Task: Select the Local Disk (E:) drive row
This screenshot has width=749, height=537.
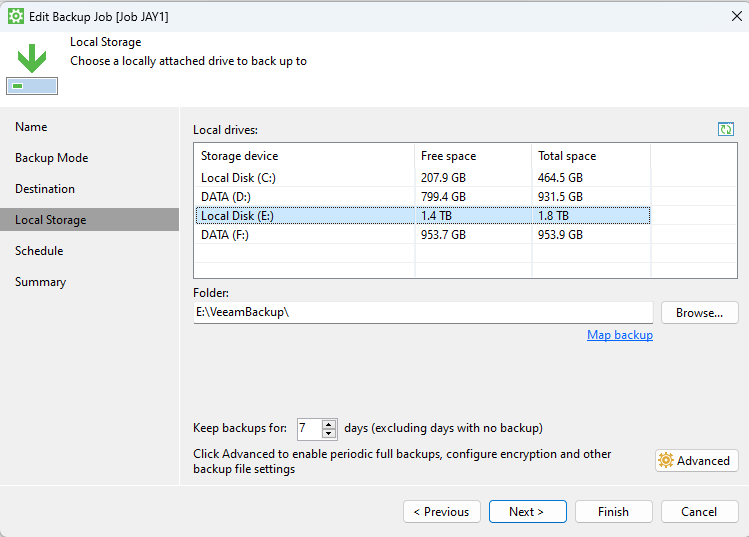Action: pos(422,216)
